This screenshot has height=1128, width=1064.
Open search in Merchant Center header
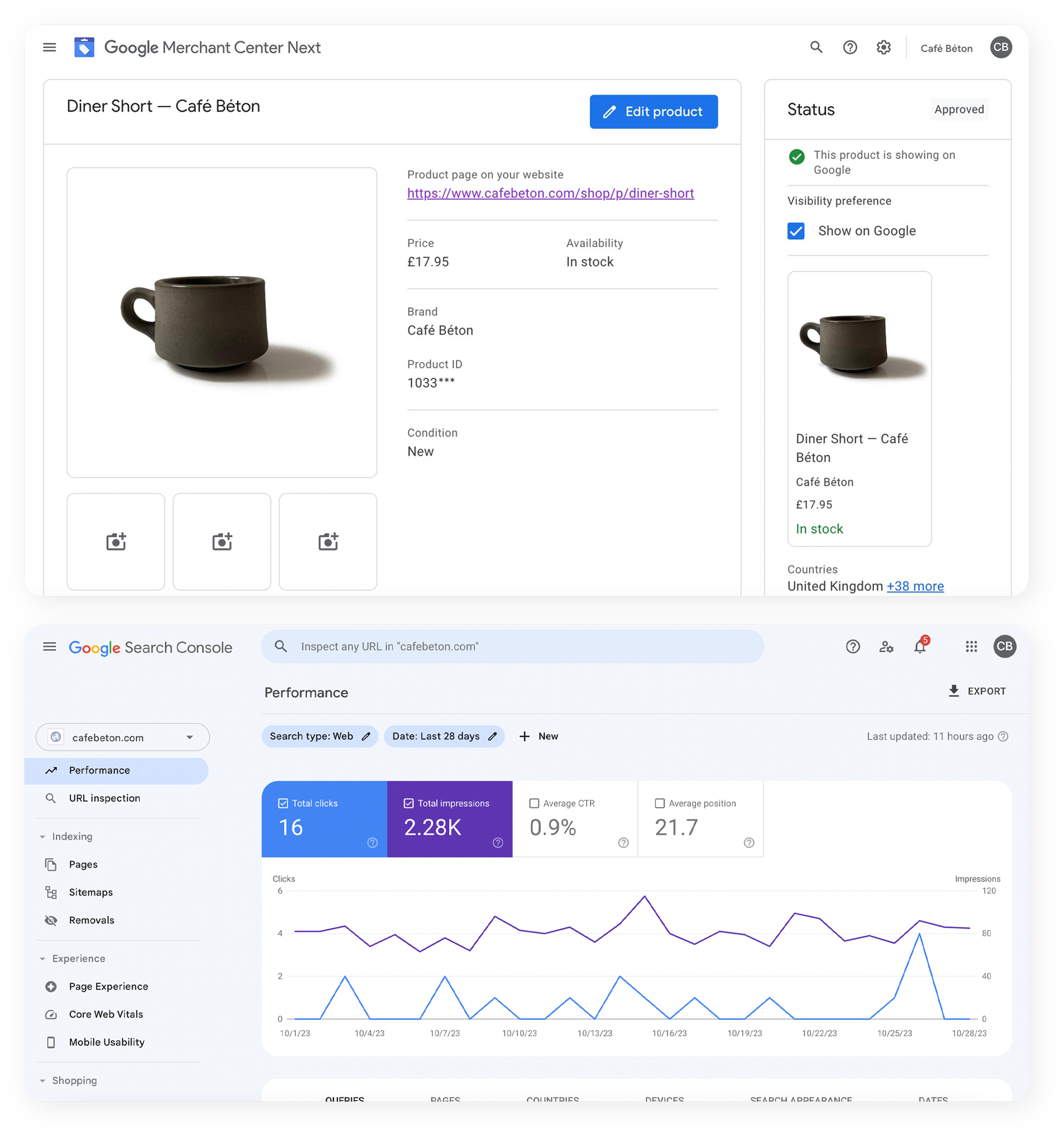[x=815, y=47]
